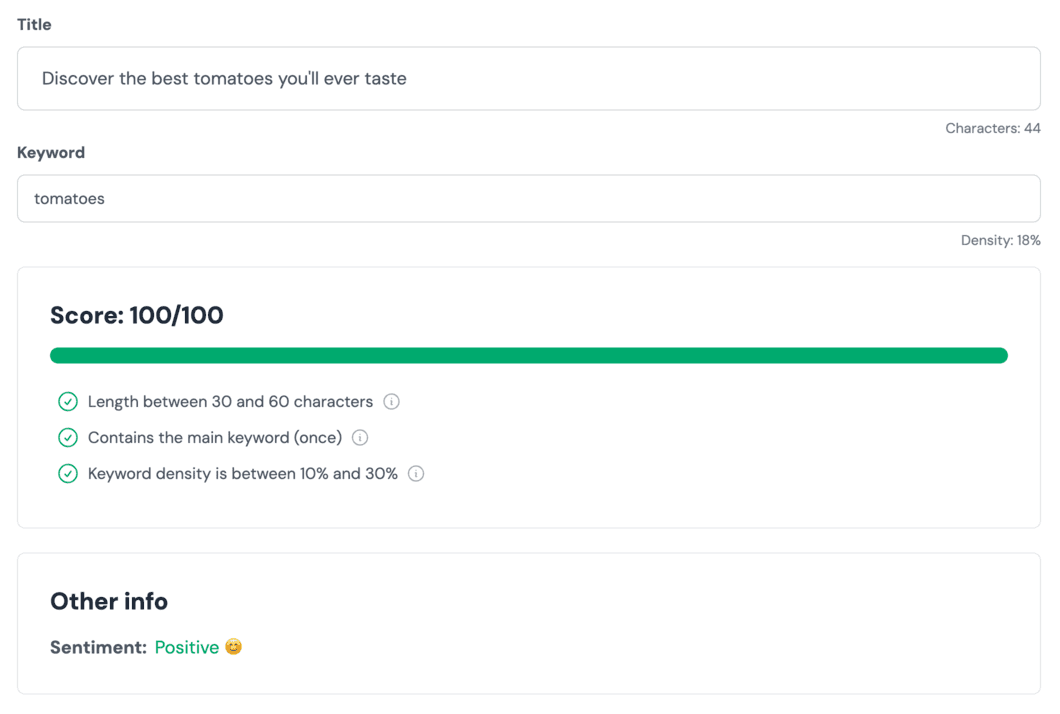Focus the Keyword input containing tomatoes
This screenshot has height=714, width=1060.
click(x=528, y=199)
